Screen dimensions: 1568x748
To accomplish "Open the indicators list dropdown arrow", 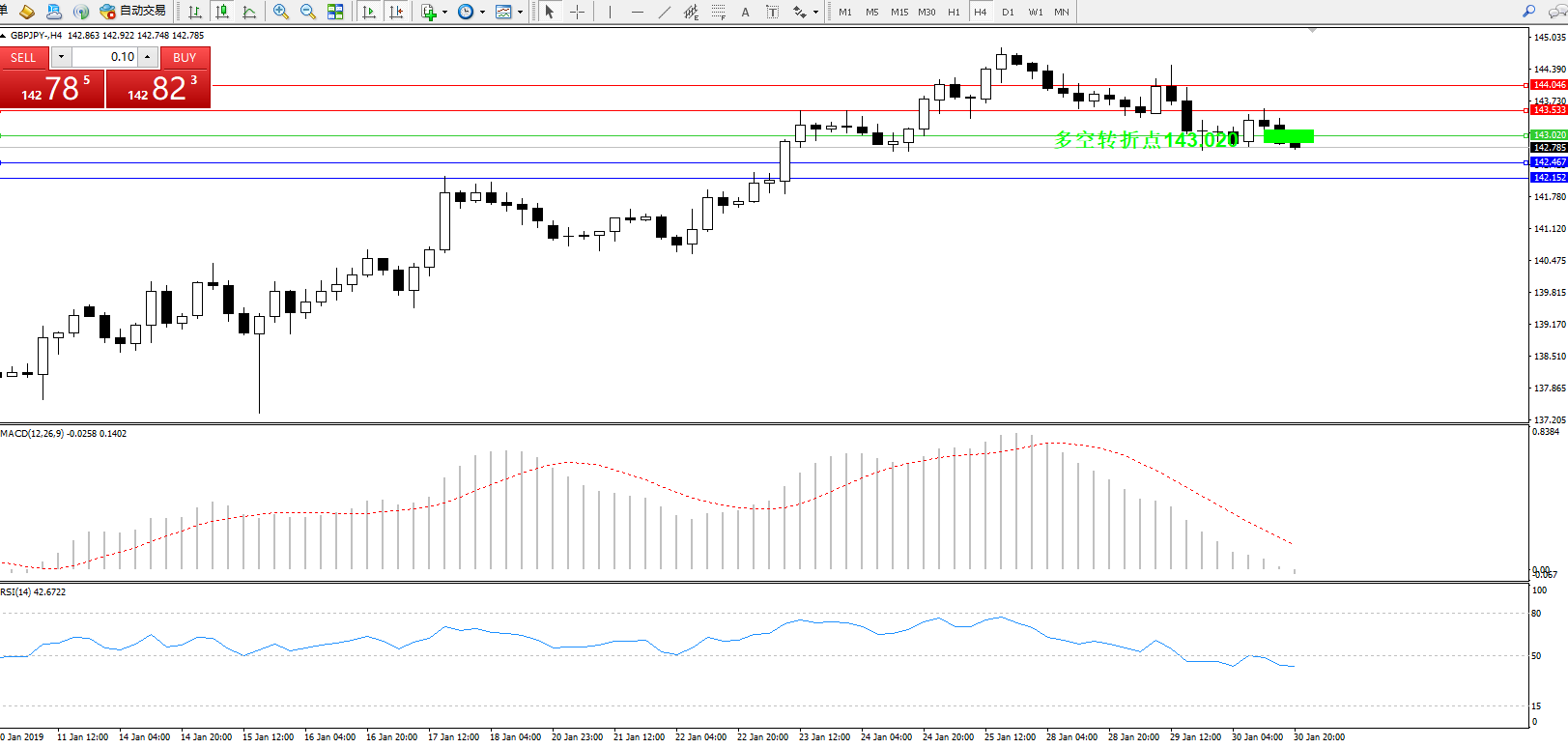I will coord(444,12).
